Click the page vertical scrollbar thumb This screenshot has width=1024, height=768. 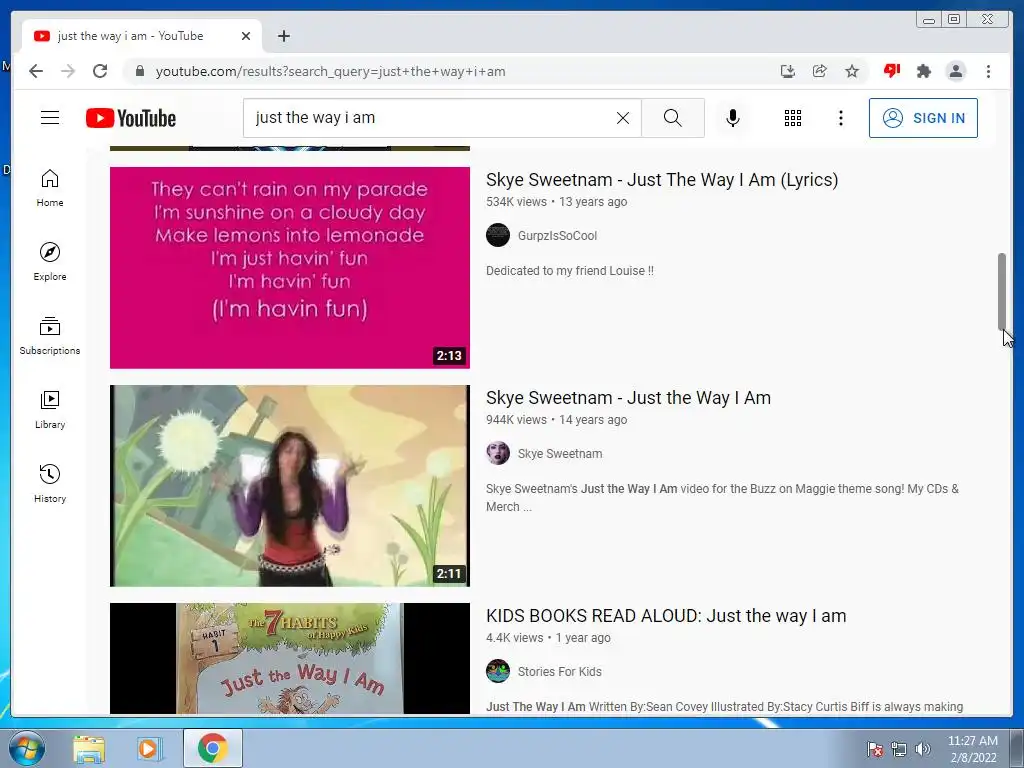pyautogui.click(x=1002, y=291)
